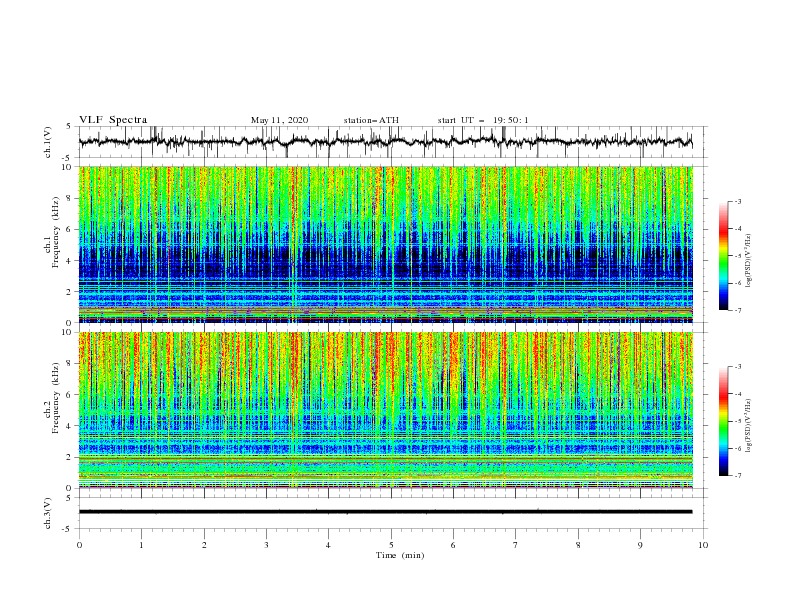Image resolution: width=792 pixels, height=612 pixels.
Task: Click the "3" tick on the time axis
Action: pyautogui.click(x=266, y=545)
